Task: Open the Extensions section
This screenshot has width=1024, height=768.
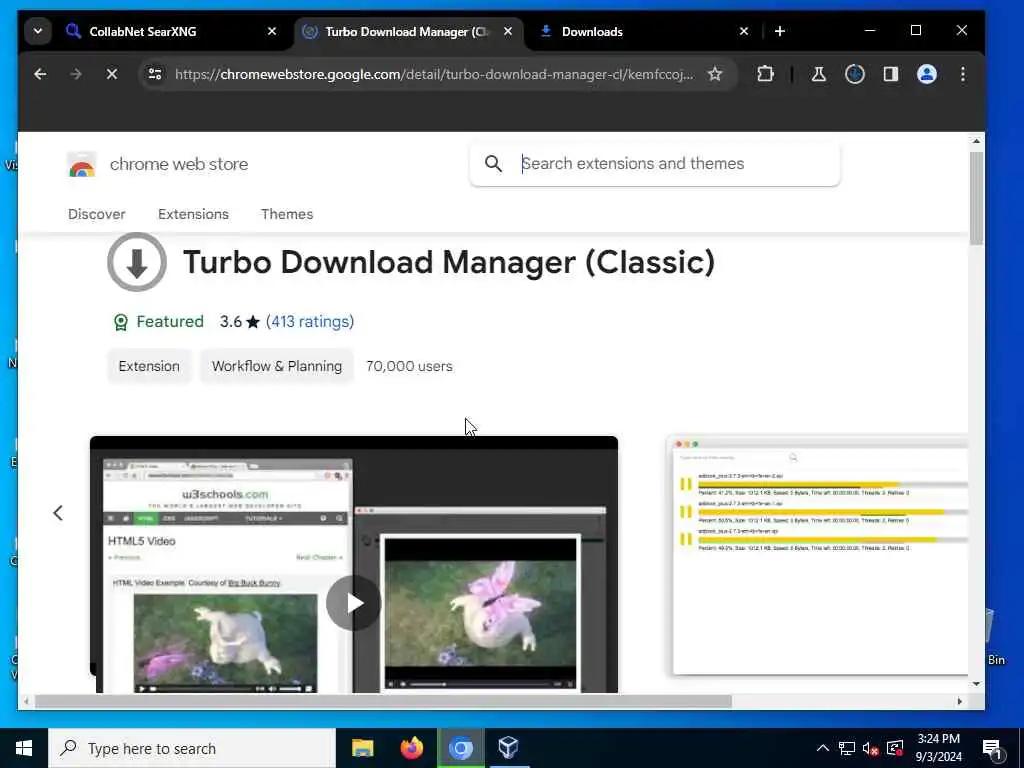Action: coord(193,214)
